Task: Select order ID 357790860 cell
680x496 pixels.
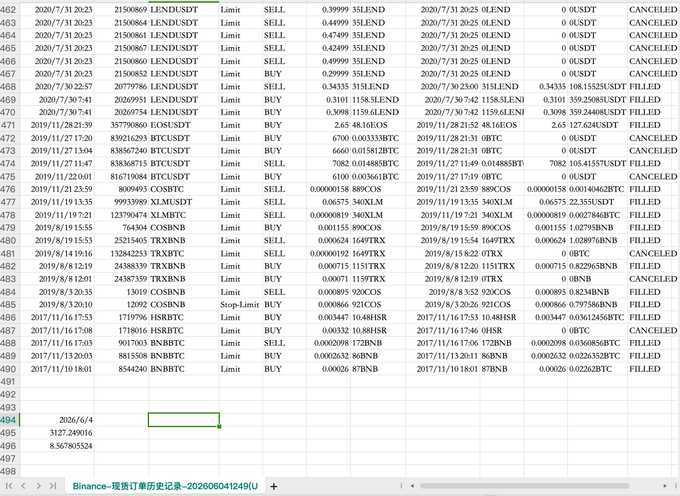Action: pos(121,125)
